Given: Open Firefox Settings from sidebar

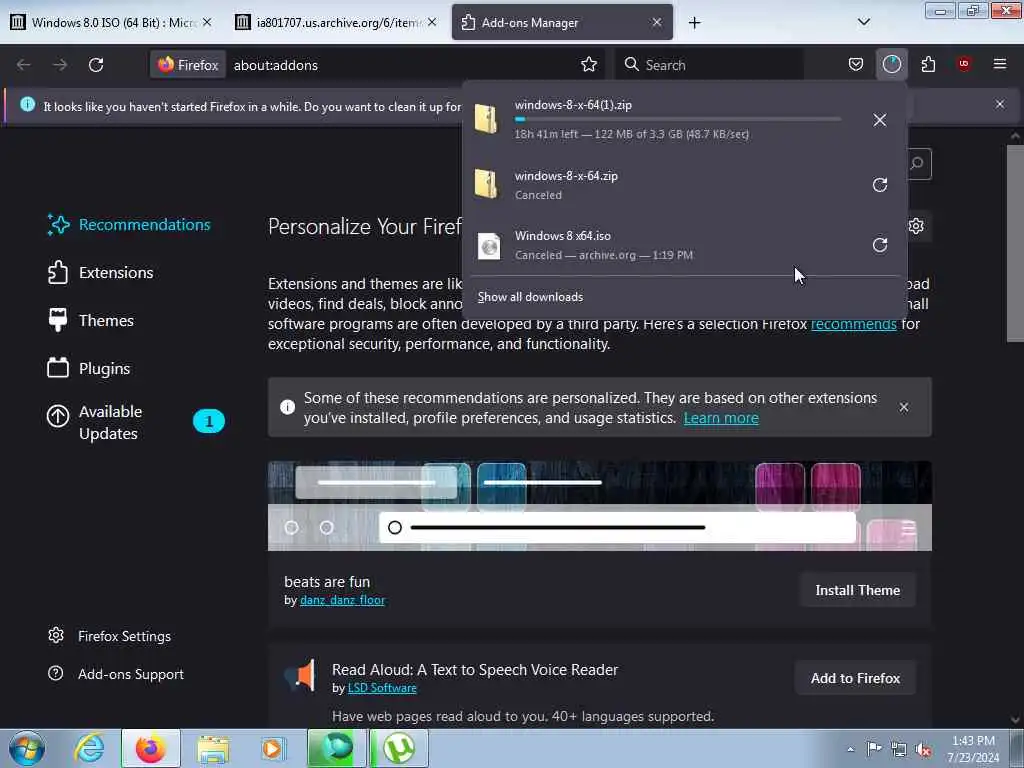Looking at the screenshot, I should pyautogui.click(x=110, y=636).
